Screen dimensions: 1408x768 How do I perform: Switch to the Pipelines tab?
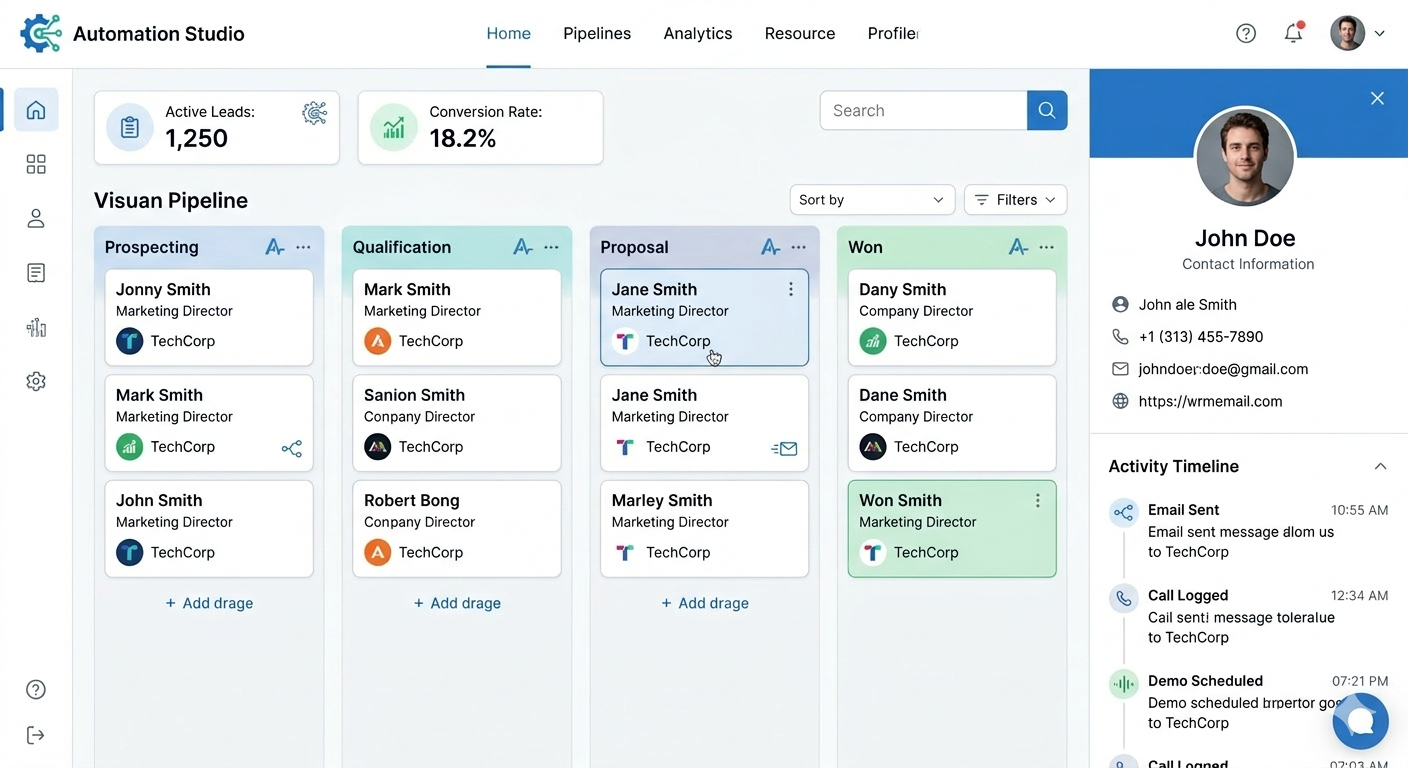click(x=597, y=33)
